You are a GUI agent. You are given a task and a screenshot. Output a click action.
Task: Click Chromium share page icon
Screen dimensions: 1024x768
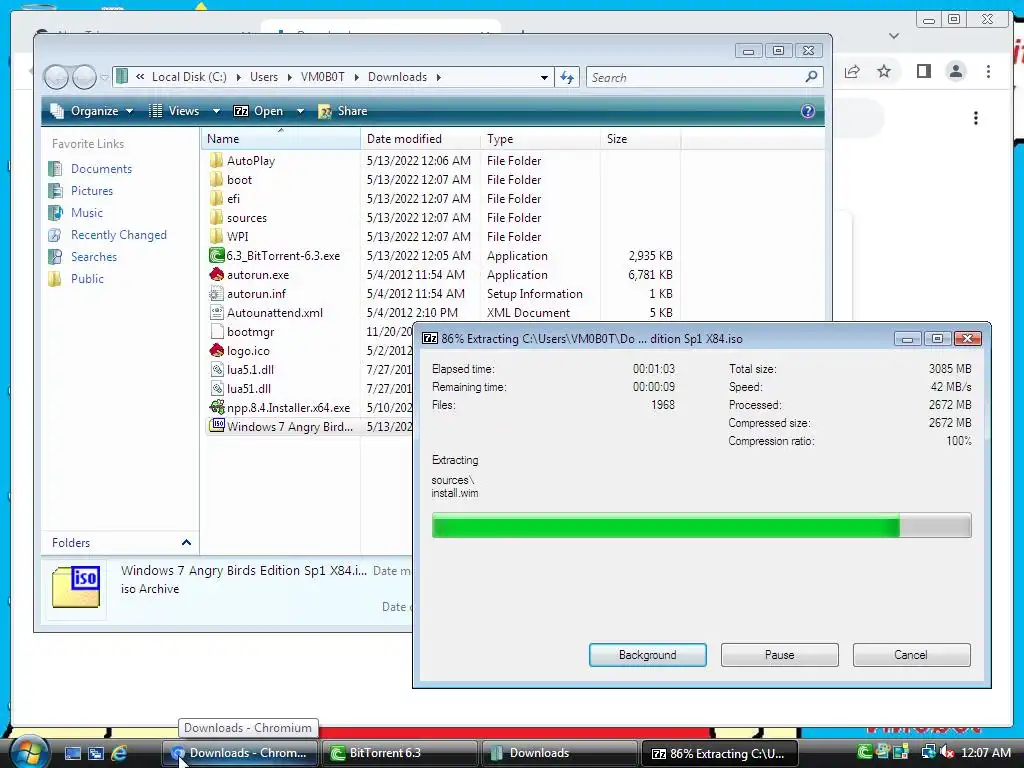852,71
